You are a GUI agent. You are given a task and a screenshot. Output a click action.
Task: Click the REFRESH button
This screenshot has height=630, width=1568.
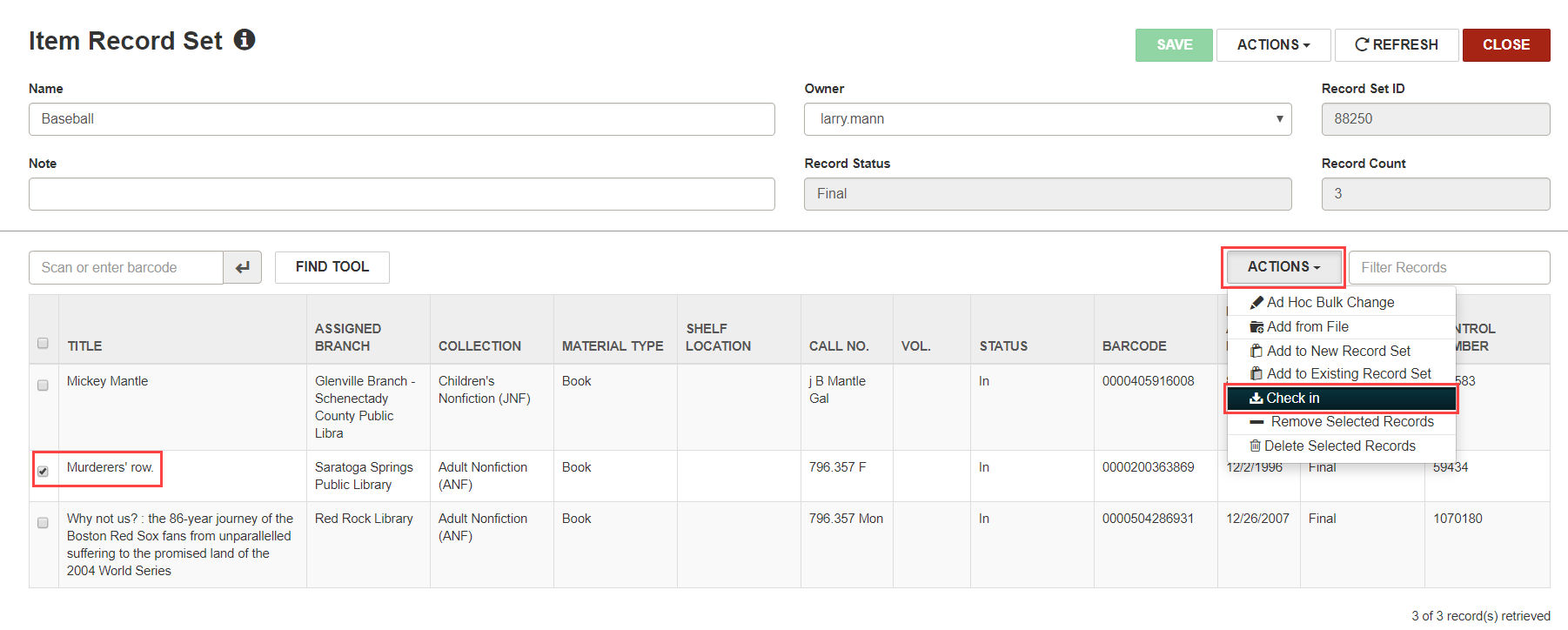1396,45
